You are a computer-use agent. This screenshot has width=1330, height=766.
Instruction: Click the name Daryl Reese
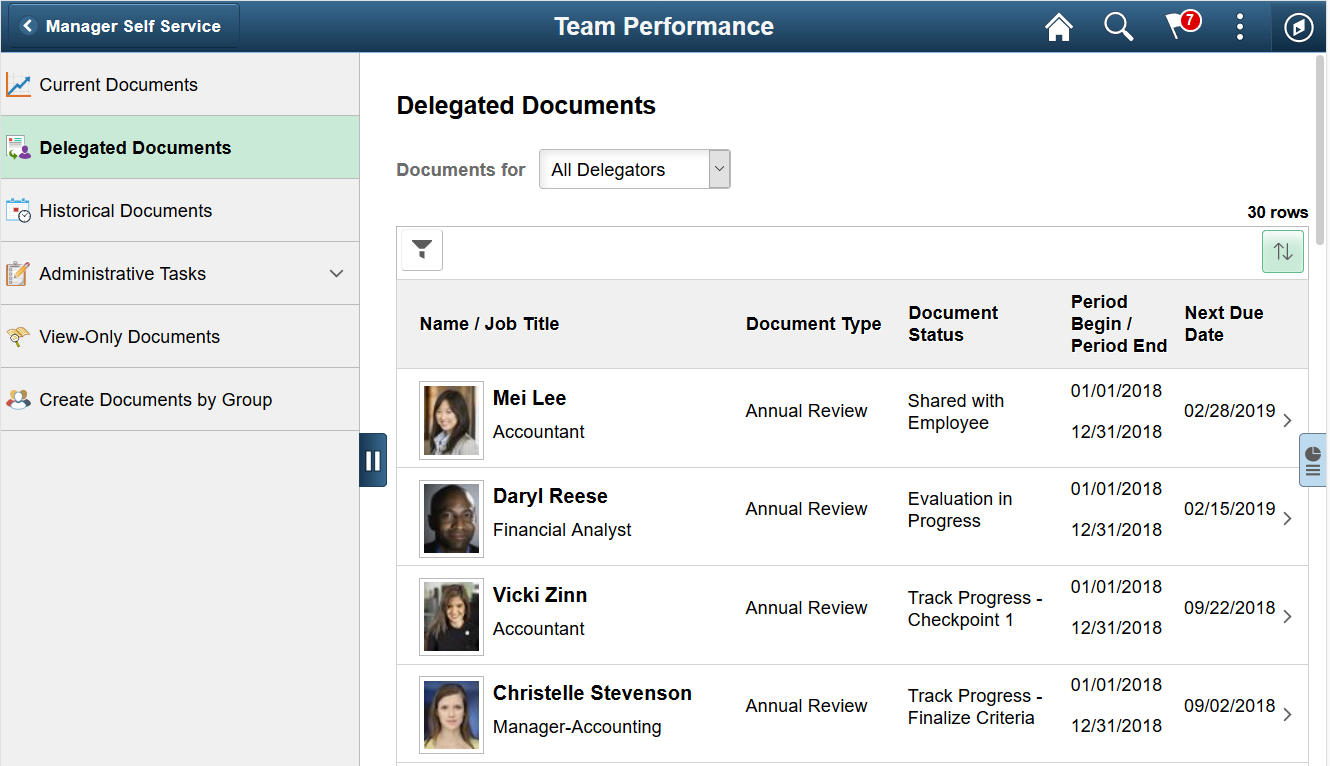(x=550, y=496)
